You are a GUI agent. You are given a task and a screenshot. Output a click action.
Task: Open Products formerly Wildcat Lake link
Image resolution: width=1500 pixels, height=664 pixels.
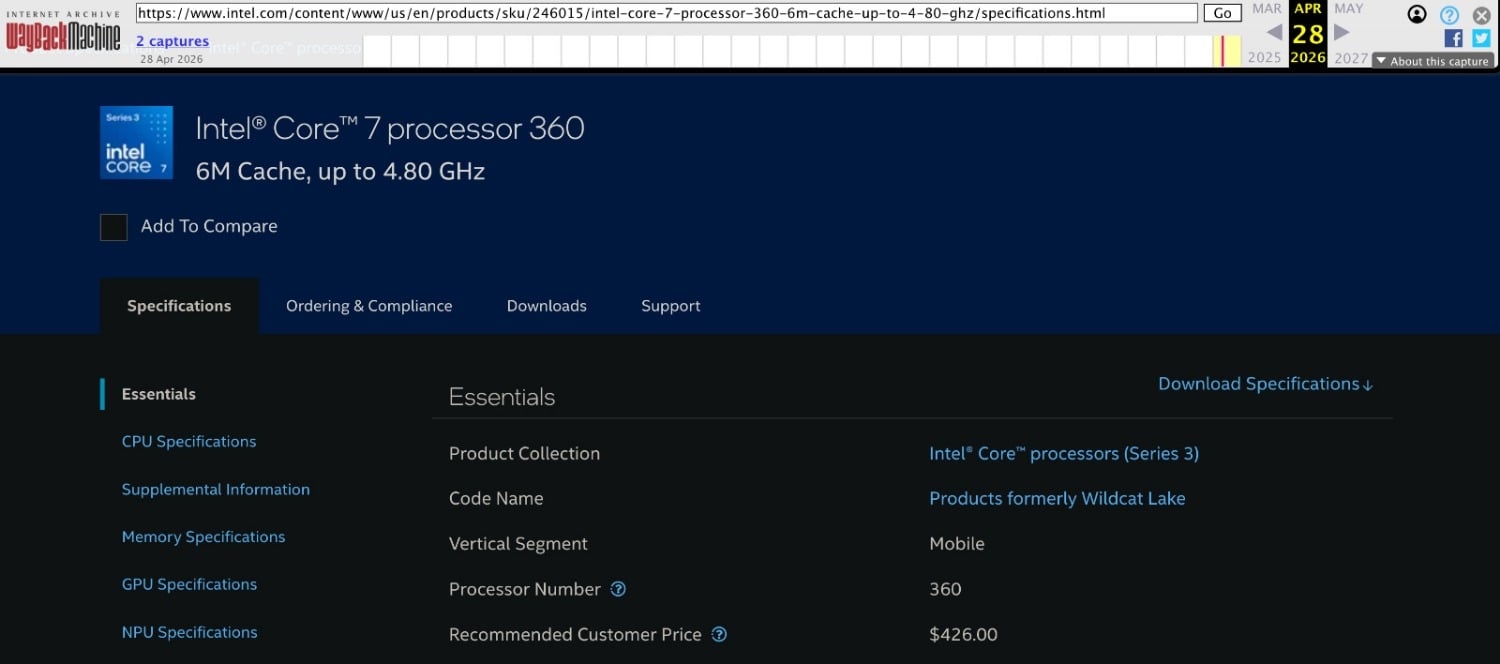(x=1057, y=498)
